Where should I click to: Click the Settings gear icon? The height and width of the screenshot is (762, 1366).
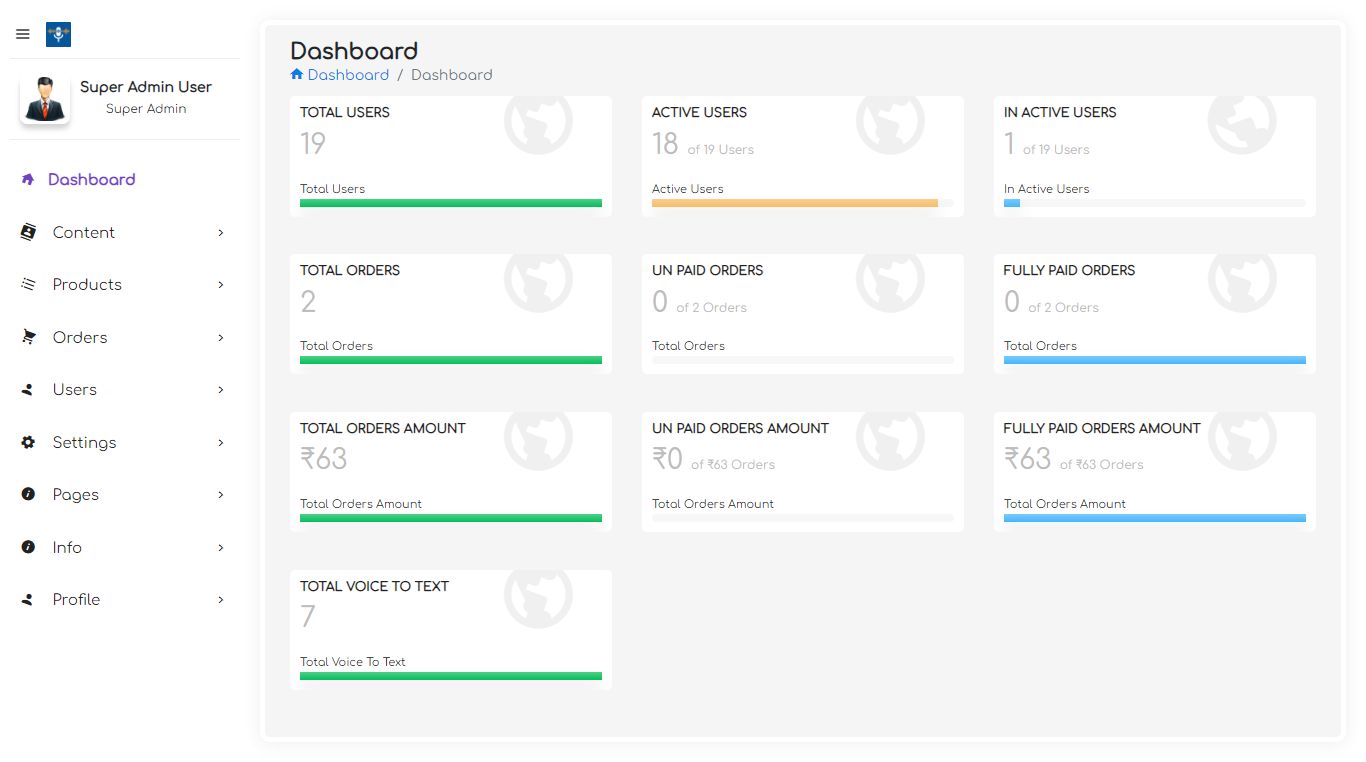[x=28, y=442]
